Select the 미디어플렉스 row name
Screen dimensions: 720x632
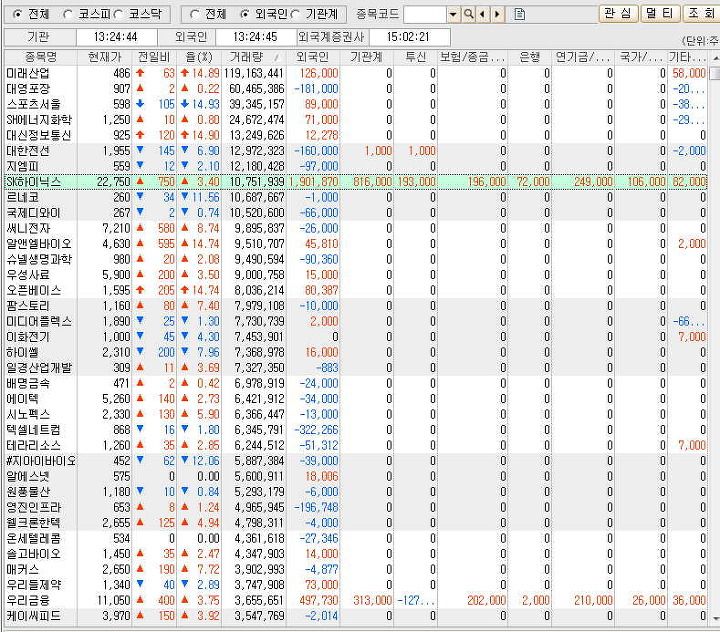click(x=39, y=322)
